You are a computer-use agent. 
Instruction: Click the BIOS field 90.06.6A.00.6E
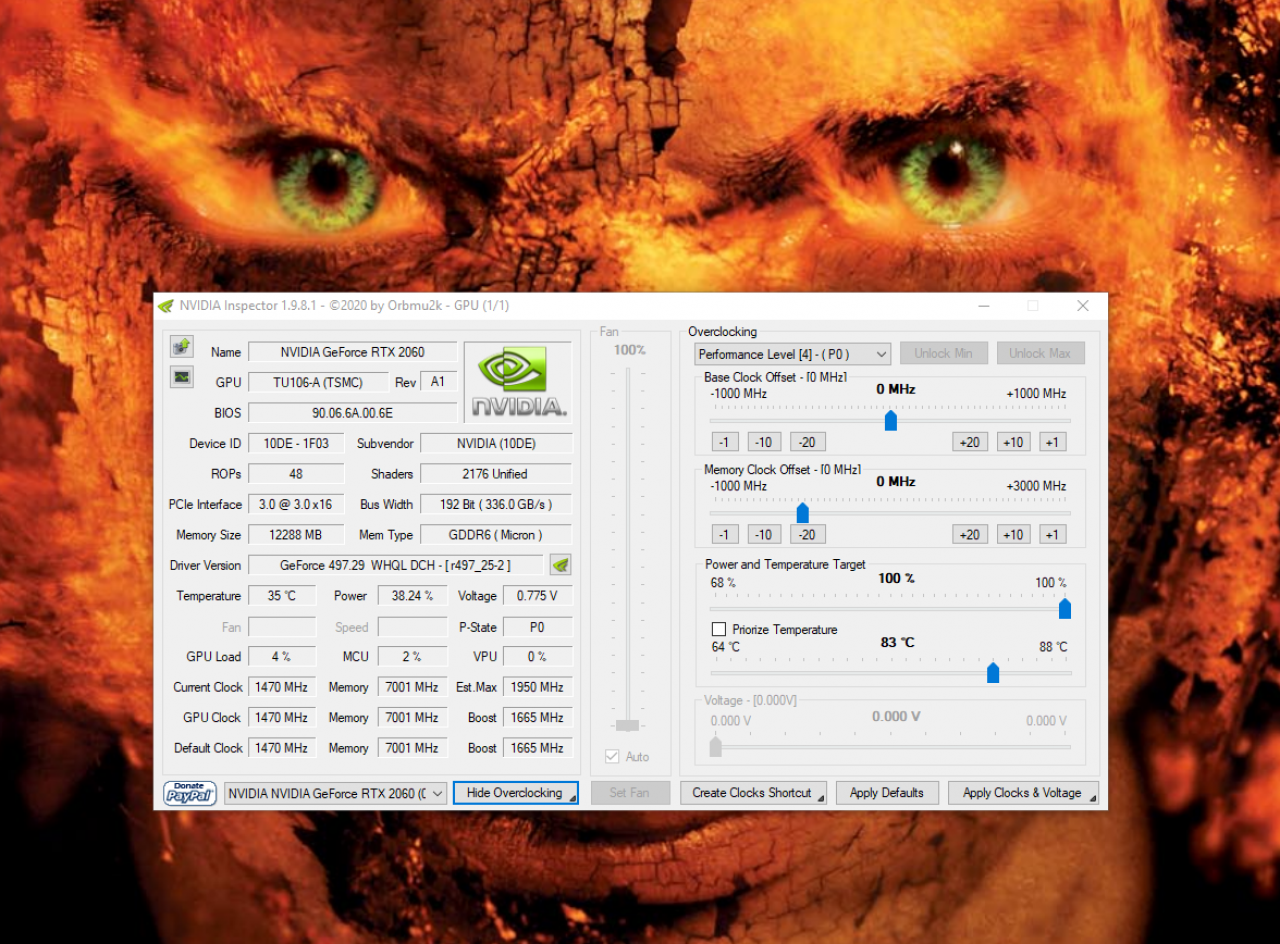point(353,412)
